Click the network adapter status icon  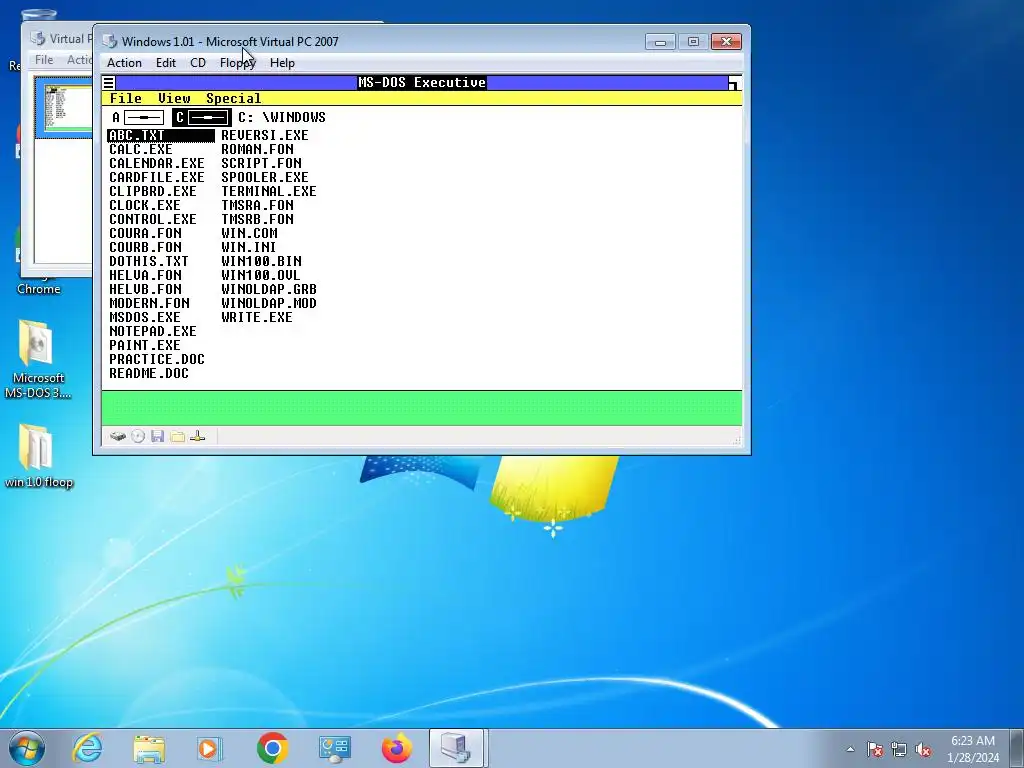pyautogui.click(x=197, y=436)
